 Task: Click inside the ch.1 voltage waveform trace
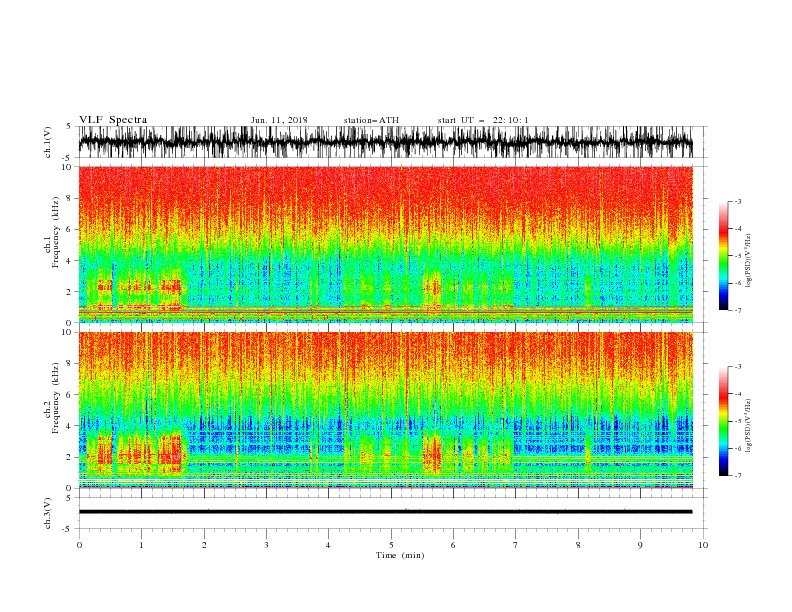[385, 142]
